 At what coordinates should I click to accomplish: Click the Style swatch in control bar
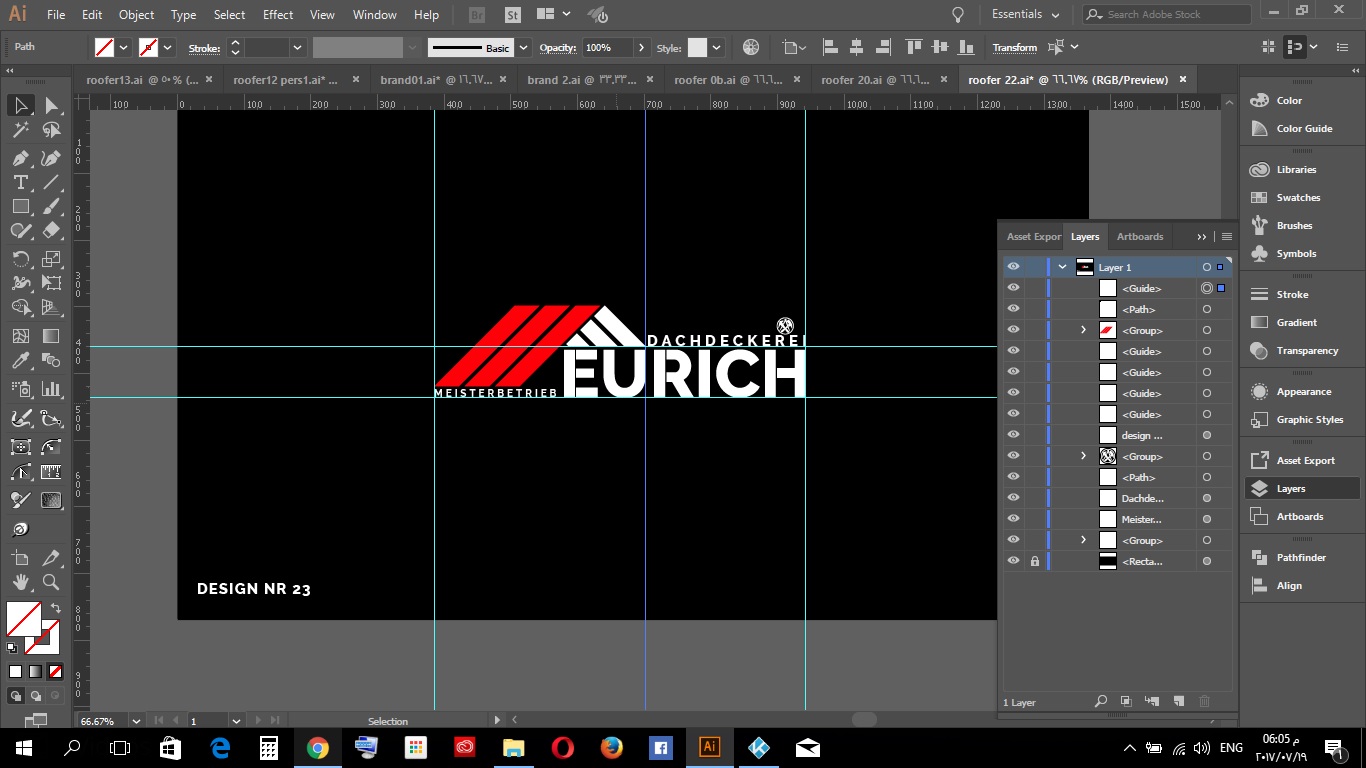pos(697,47)
